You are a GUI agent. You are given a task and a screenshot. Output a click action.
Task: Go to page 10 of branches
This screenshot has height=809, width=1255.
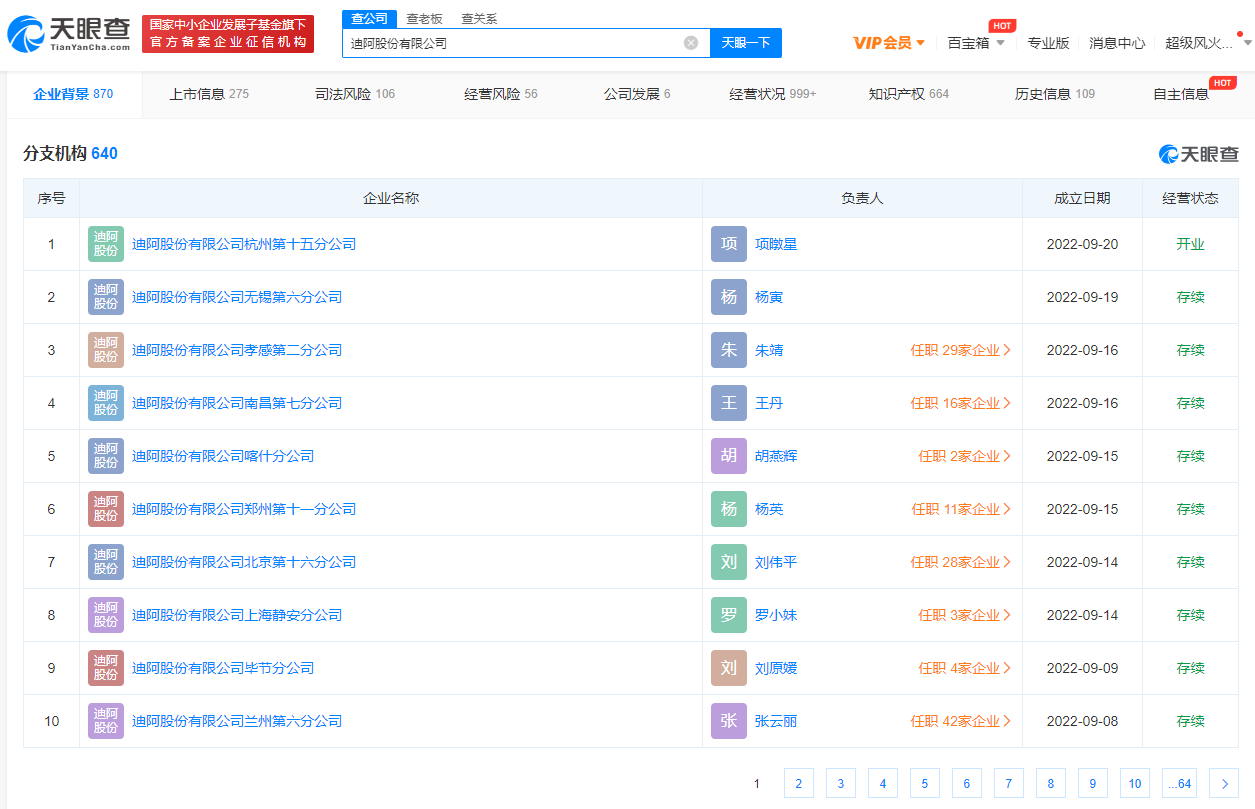tap(1134, 784)
